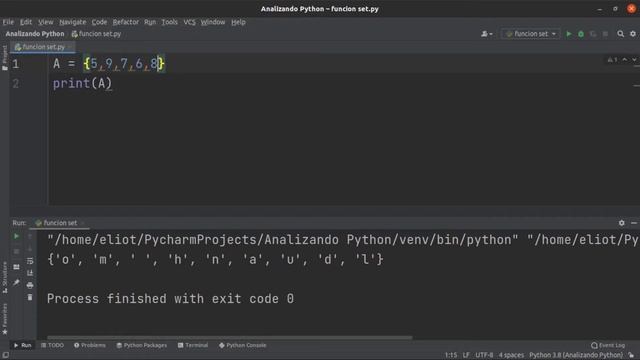The height and width of the screenshot is (360, 640).
Task: Click the Run with Coverage icon
Action: click(593, 34)
